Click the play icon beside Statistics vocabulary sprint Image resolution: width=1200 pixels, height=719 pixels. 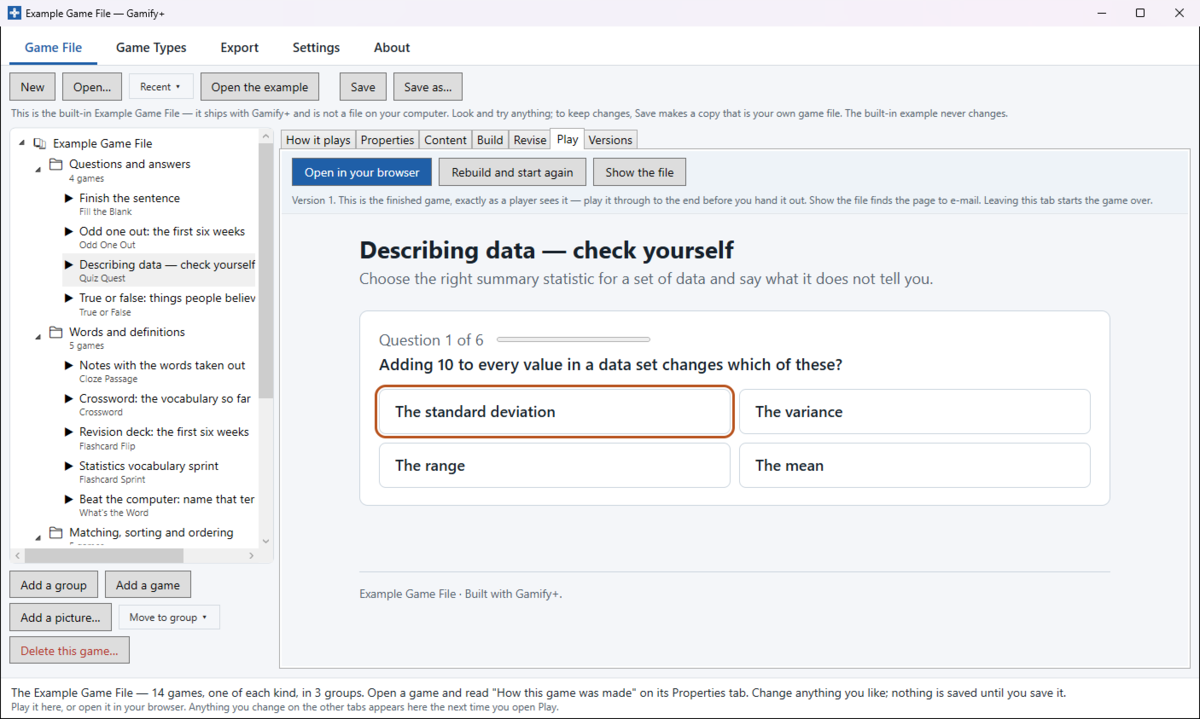click(69, 466)
